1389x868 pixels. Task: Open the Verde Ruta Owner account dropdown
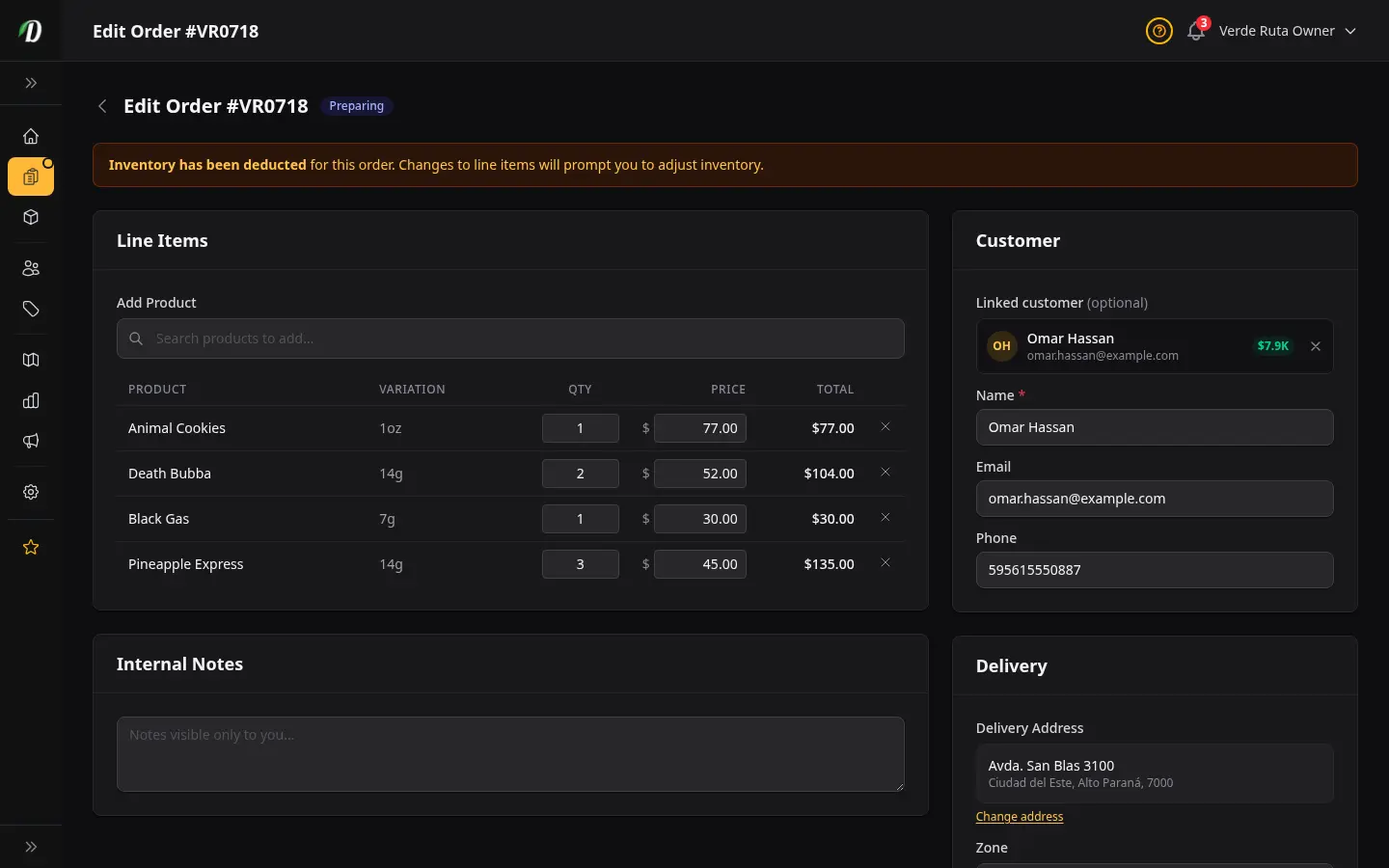[x=1287, y=31]
